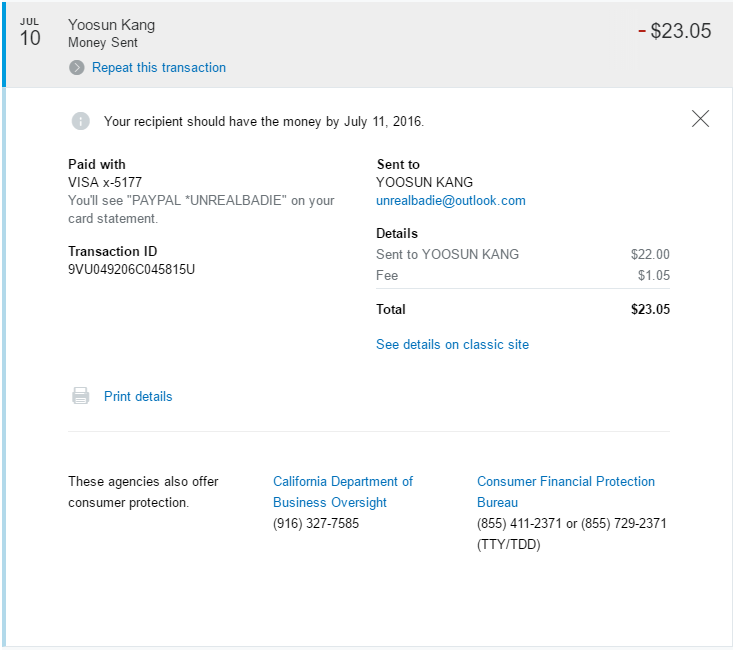The height and width of the screenshot is (650, 737).
Task: Open See details on classic site
Action: tap(452, 345)
